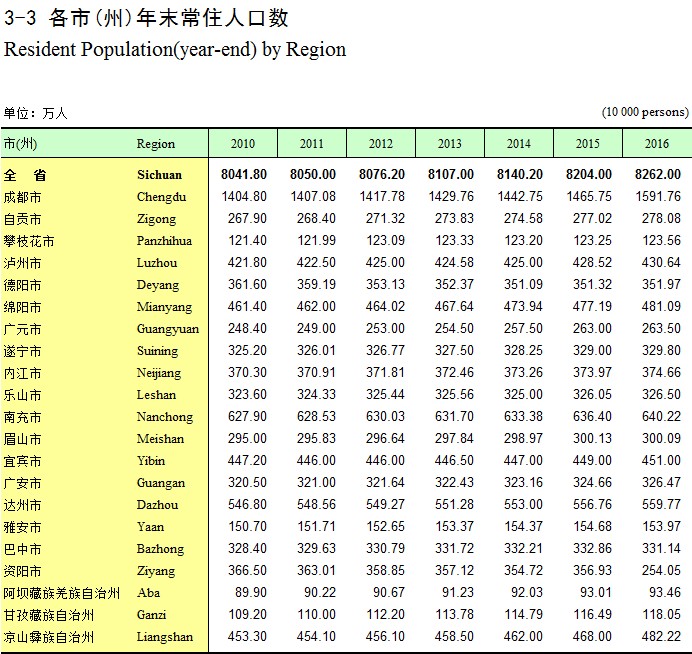Click Neijiang 2016 value 374.66
This screenshot has width=692, height=654.
click(662, 373)
